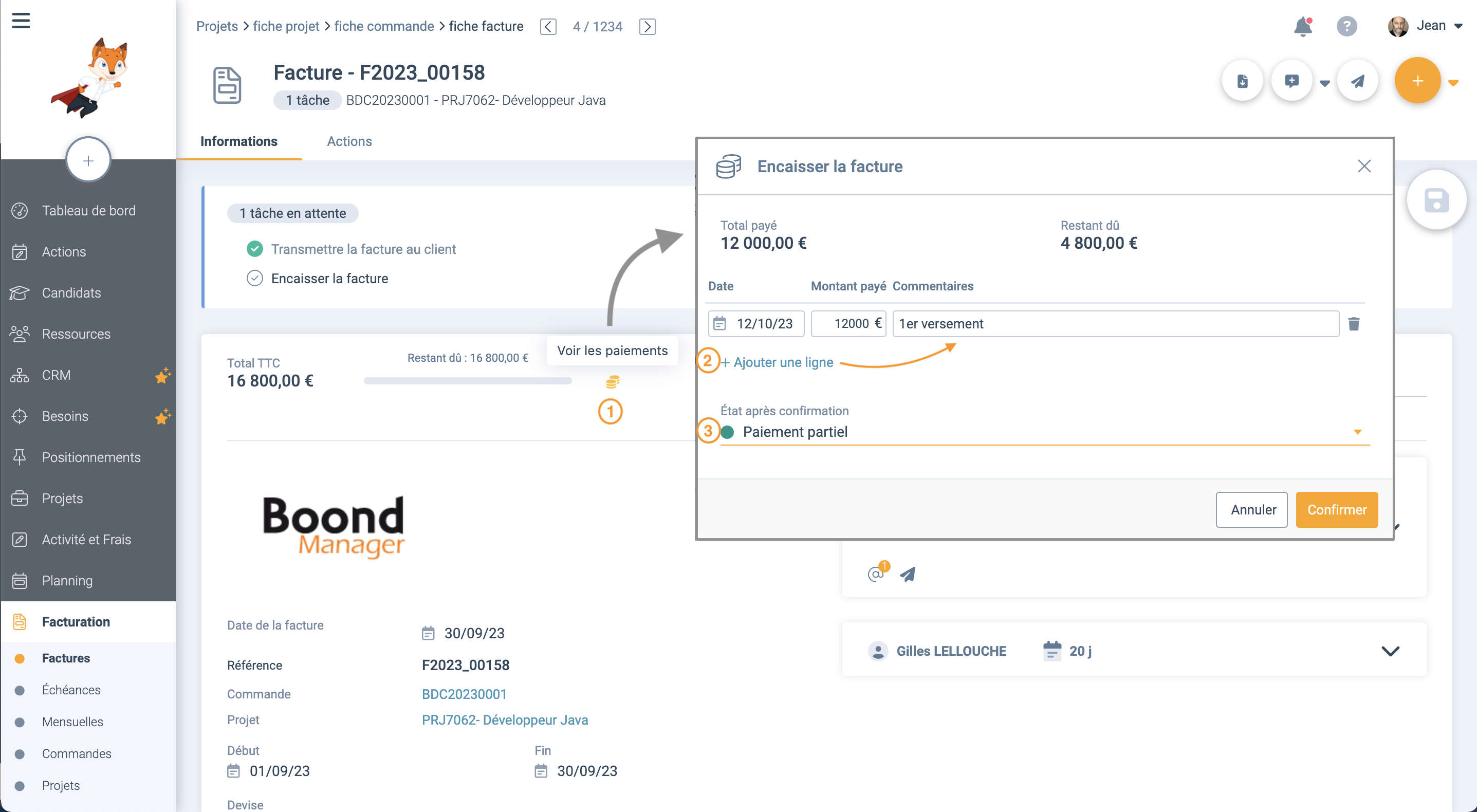
Task: Switch to the Actions tab
Action: point(349,141)
